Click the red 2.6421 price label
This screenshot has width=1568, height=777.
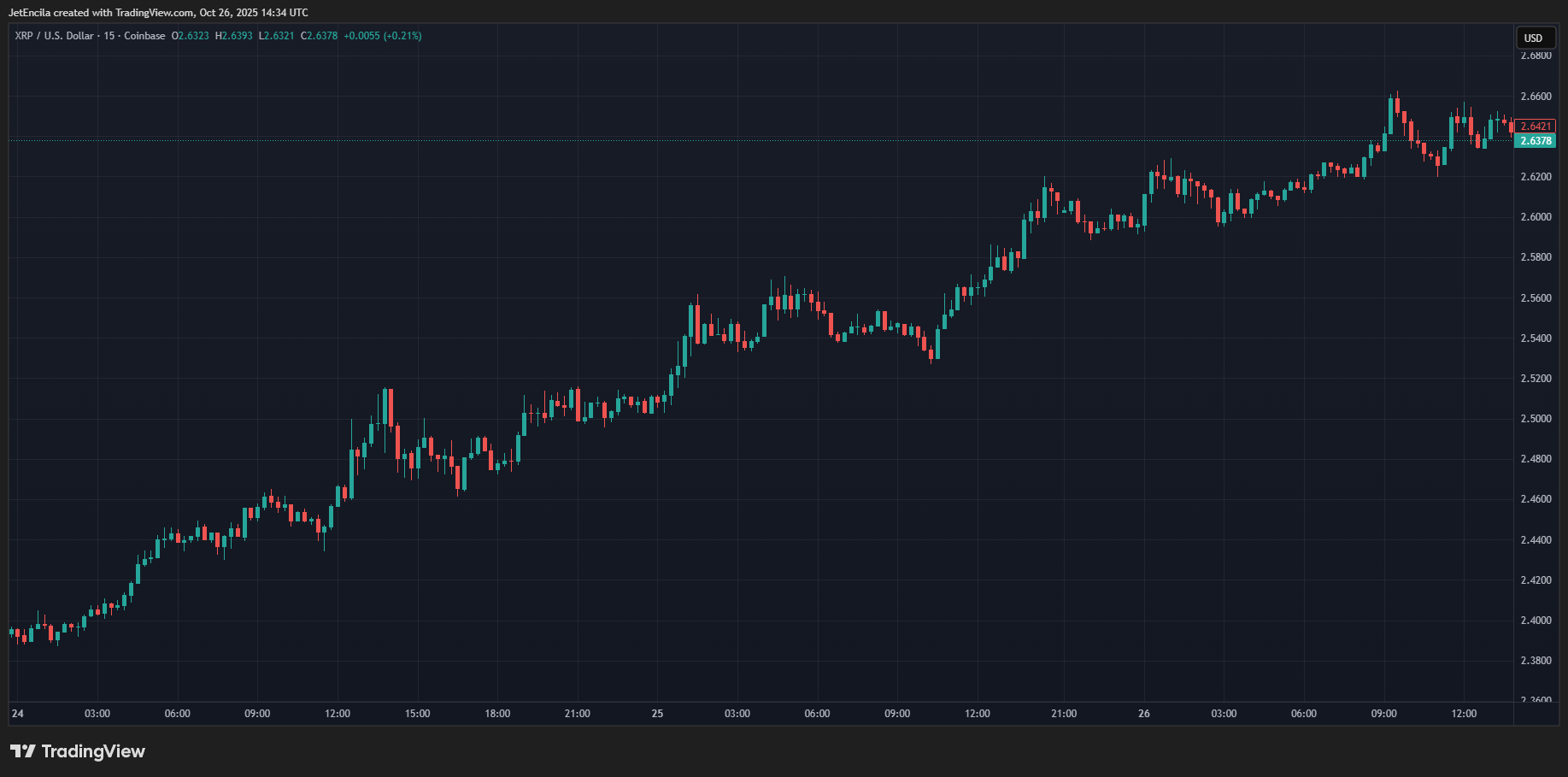[x=1536, y=127]
